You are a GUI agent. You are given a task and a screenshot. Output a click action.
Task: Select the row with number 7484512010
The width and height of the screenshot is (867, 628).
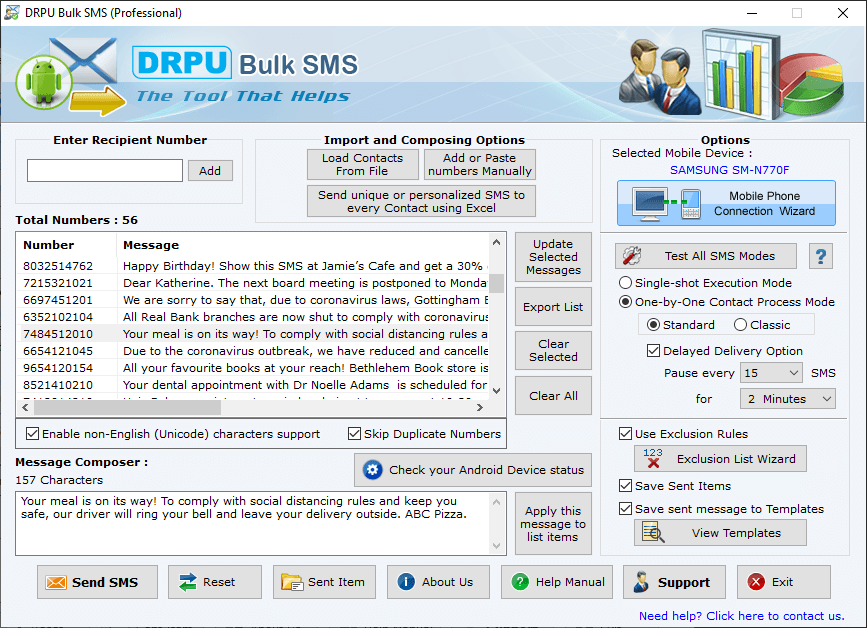(253, 334)
